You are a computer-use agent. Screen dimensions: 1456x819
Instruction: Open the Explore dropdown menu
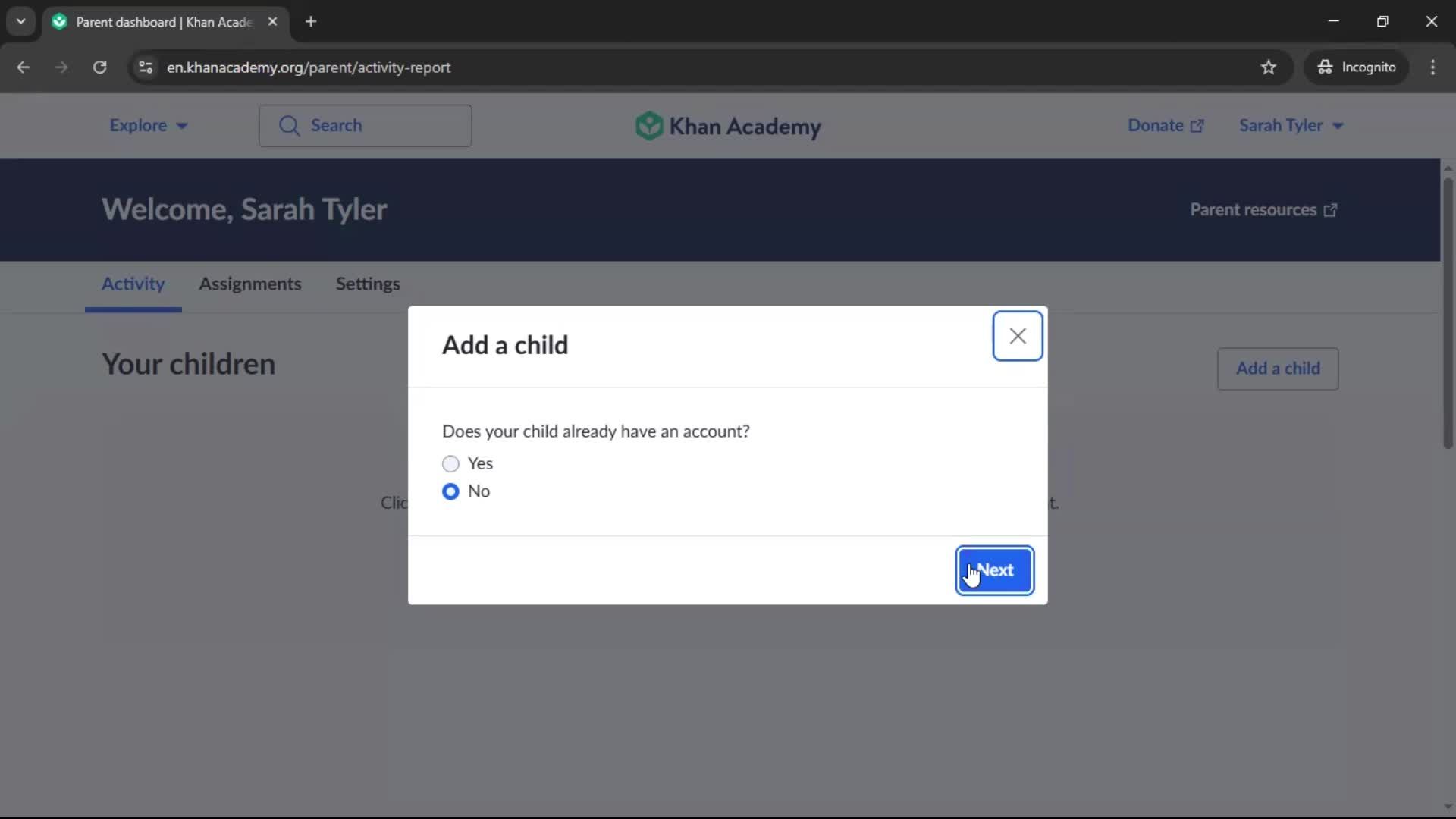click(x=149, y=126)
